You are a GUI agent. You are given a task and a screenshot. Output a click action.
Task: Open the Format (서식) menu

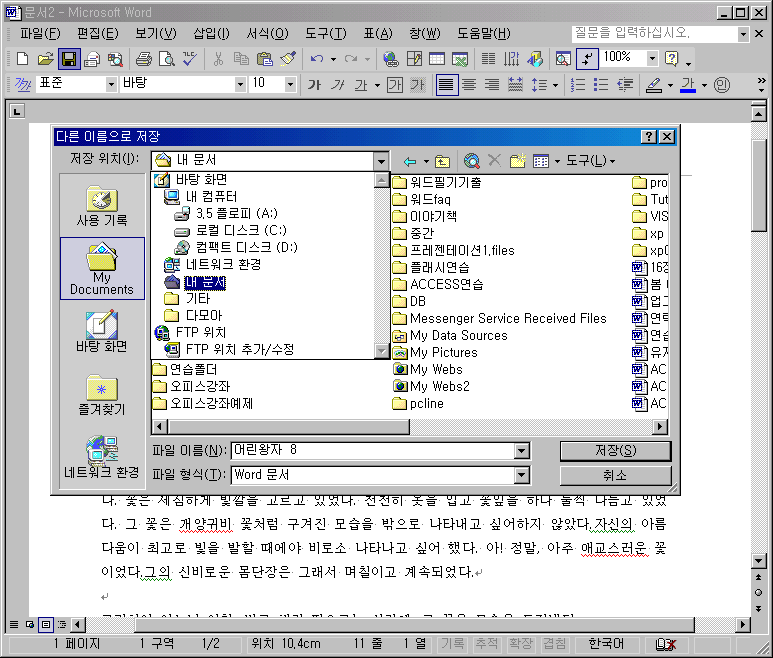[x=267, y=34]
